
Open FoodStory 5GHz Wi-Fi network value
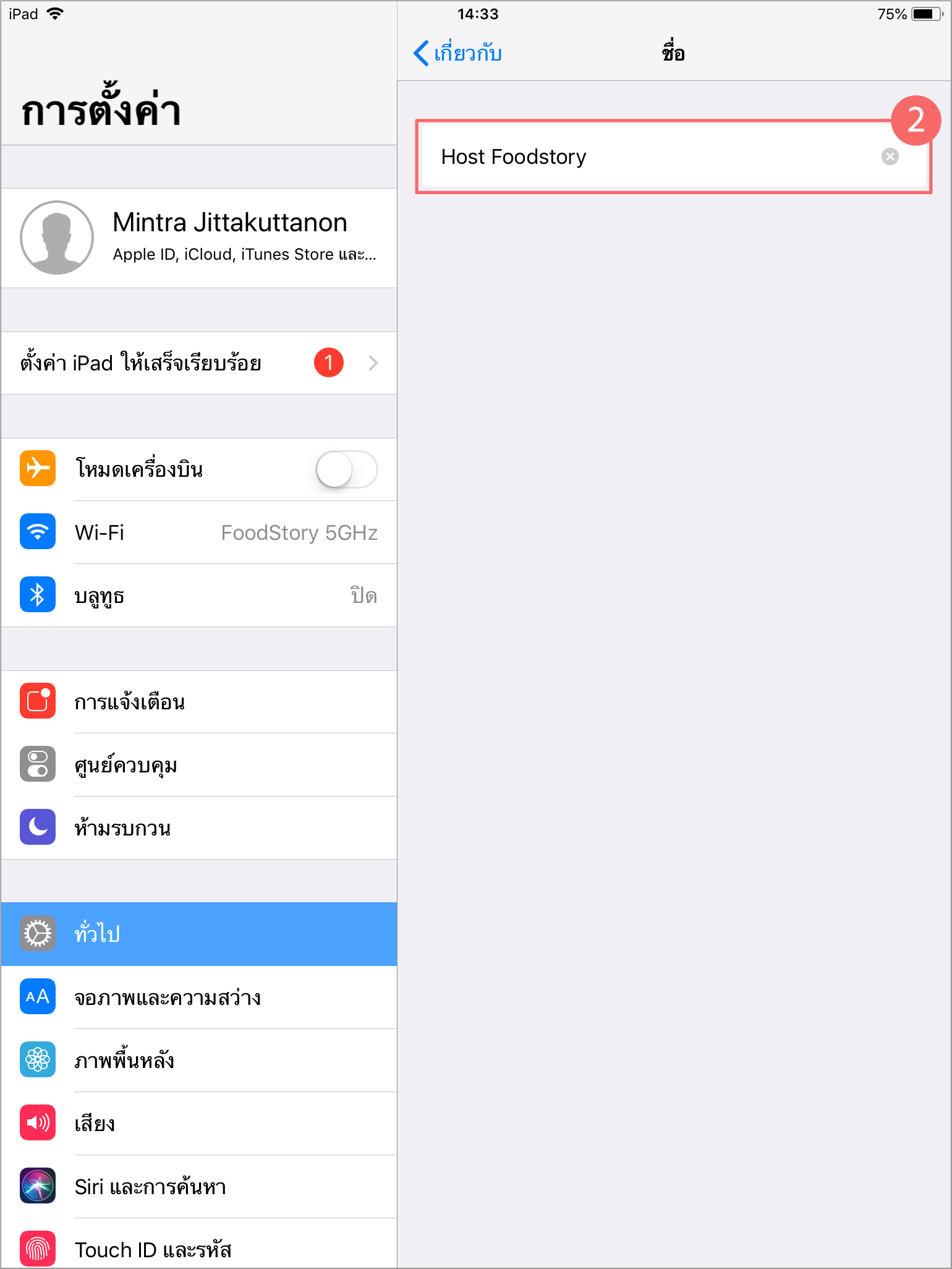tap(299, 532)
